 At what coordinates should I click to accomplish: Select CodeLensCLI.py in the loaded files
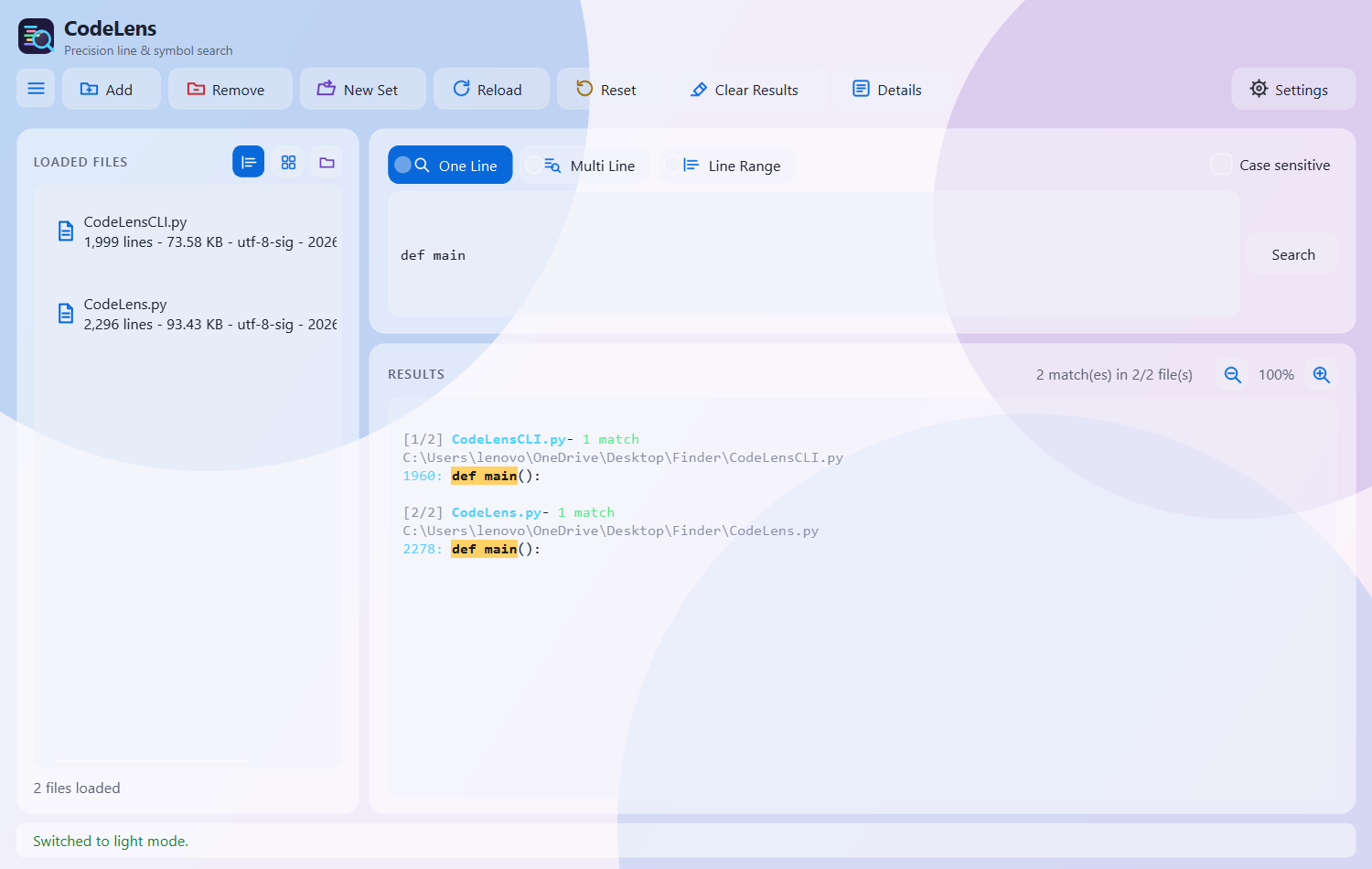click(x=188, y=231)
